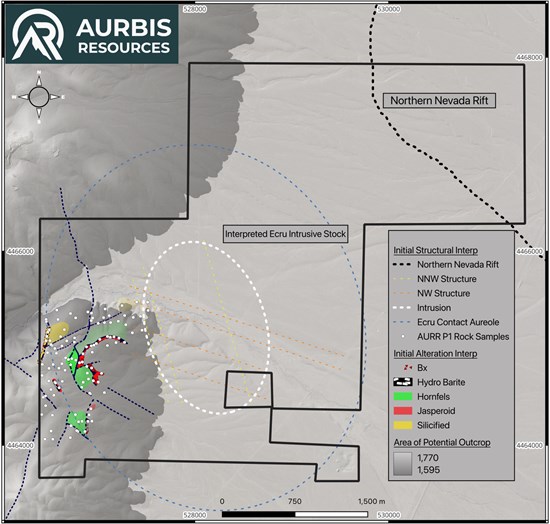Click the Northern Nevada Rift map label
Image resolution: width=550 pixels, height=524 pixels.
coord(439,101)
